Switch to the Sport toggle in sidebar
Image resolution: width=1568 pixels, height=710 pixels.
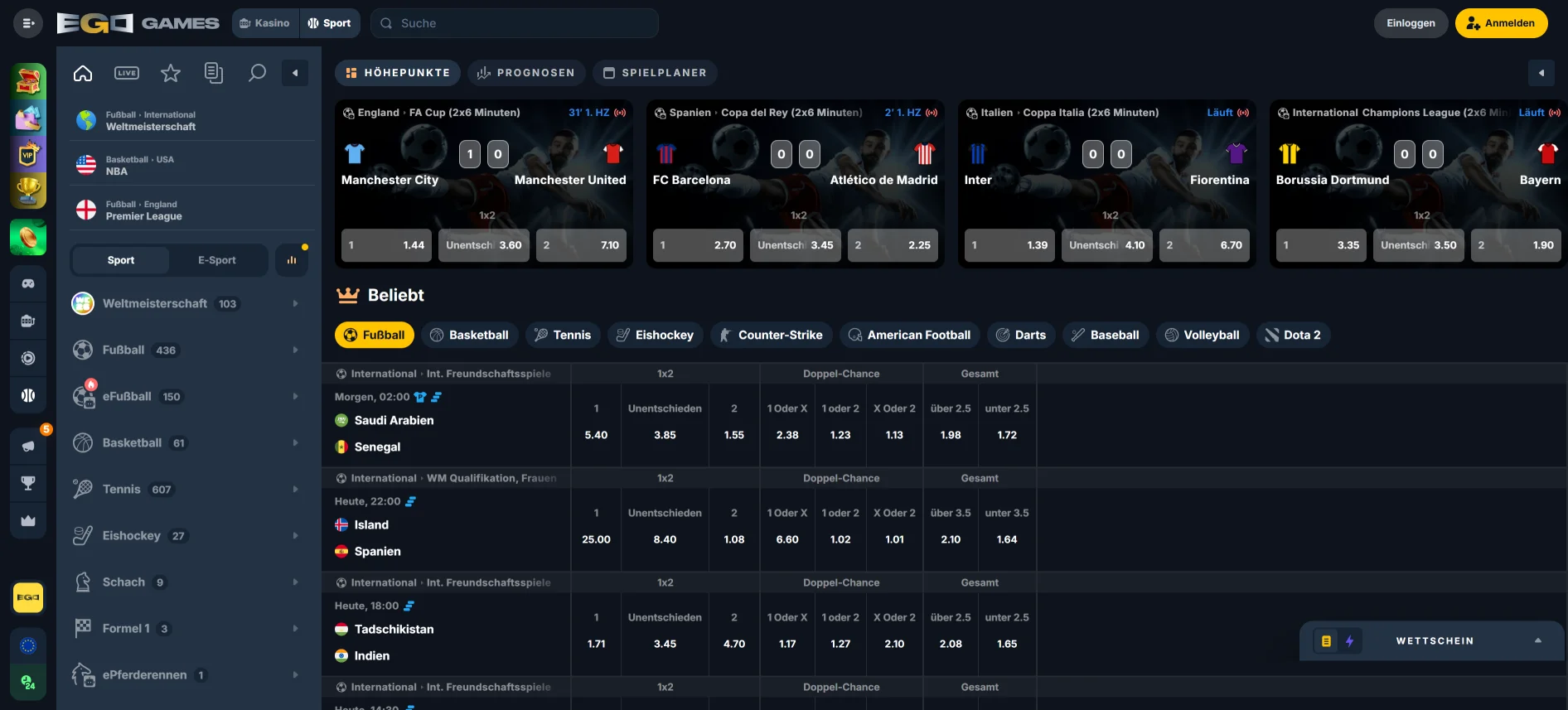(121, 260)
